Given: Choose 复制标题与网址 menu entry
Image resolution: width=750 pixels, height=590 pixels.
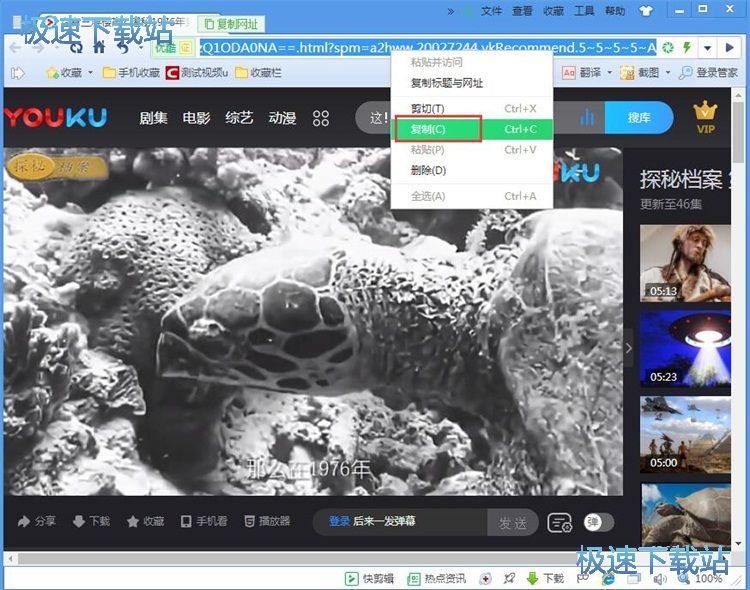Looking at the screenshot, I should pyautogui.click(x=447, y=83).
